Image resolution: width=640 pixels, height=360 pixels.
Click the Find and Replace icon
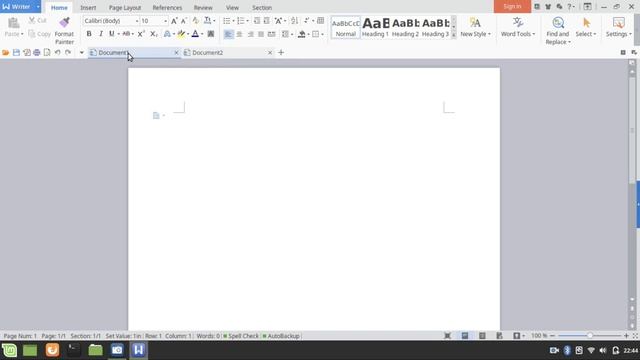tap(558, 23)
